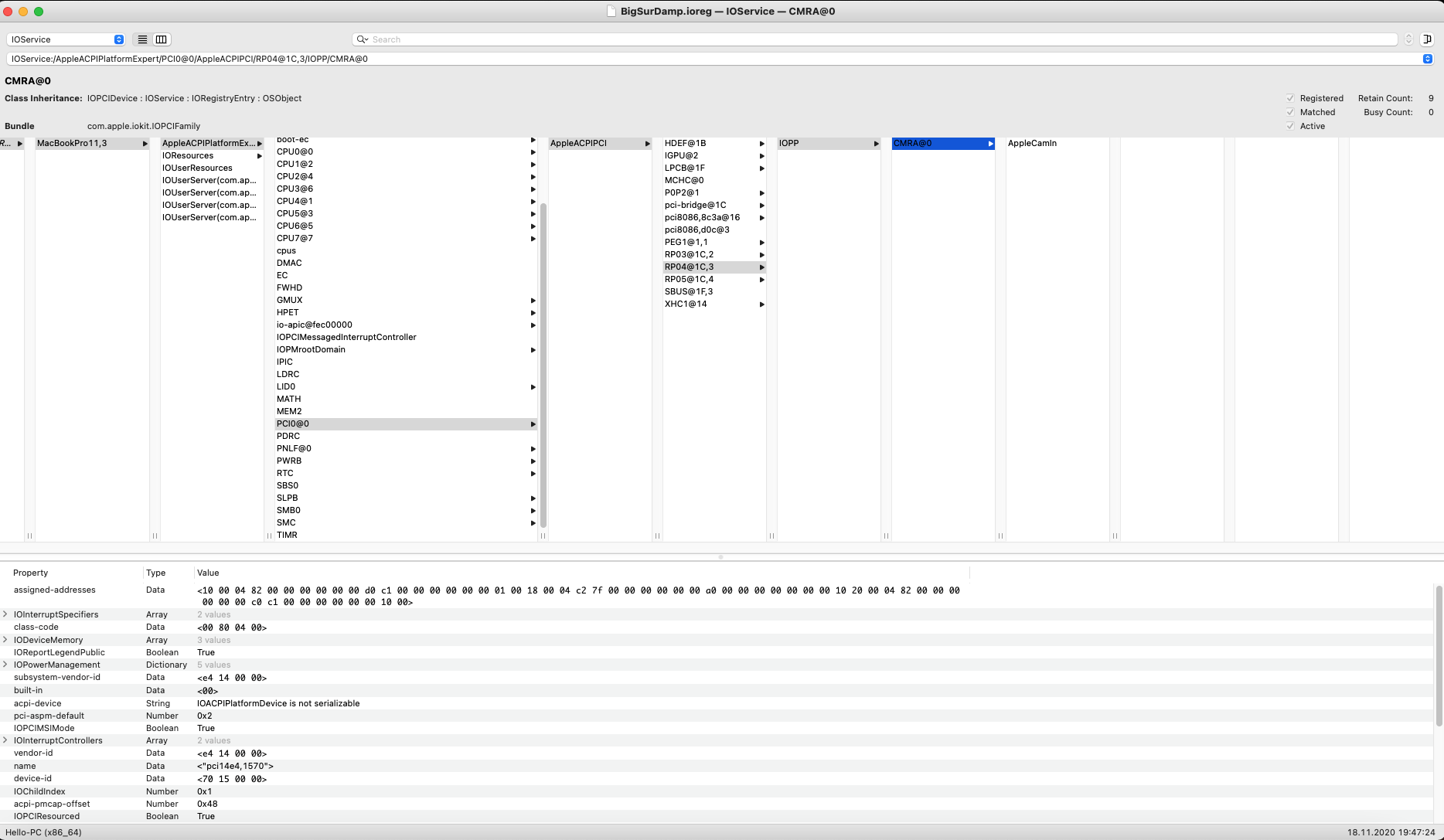Switch to outline list view
1444x840 pixels.
(142, 39)
